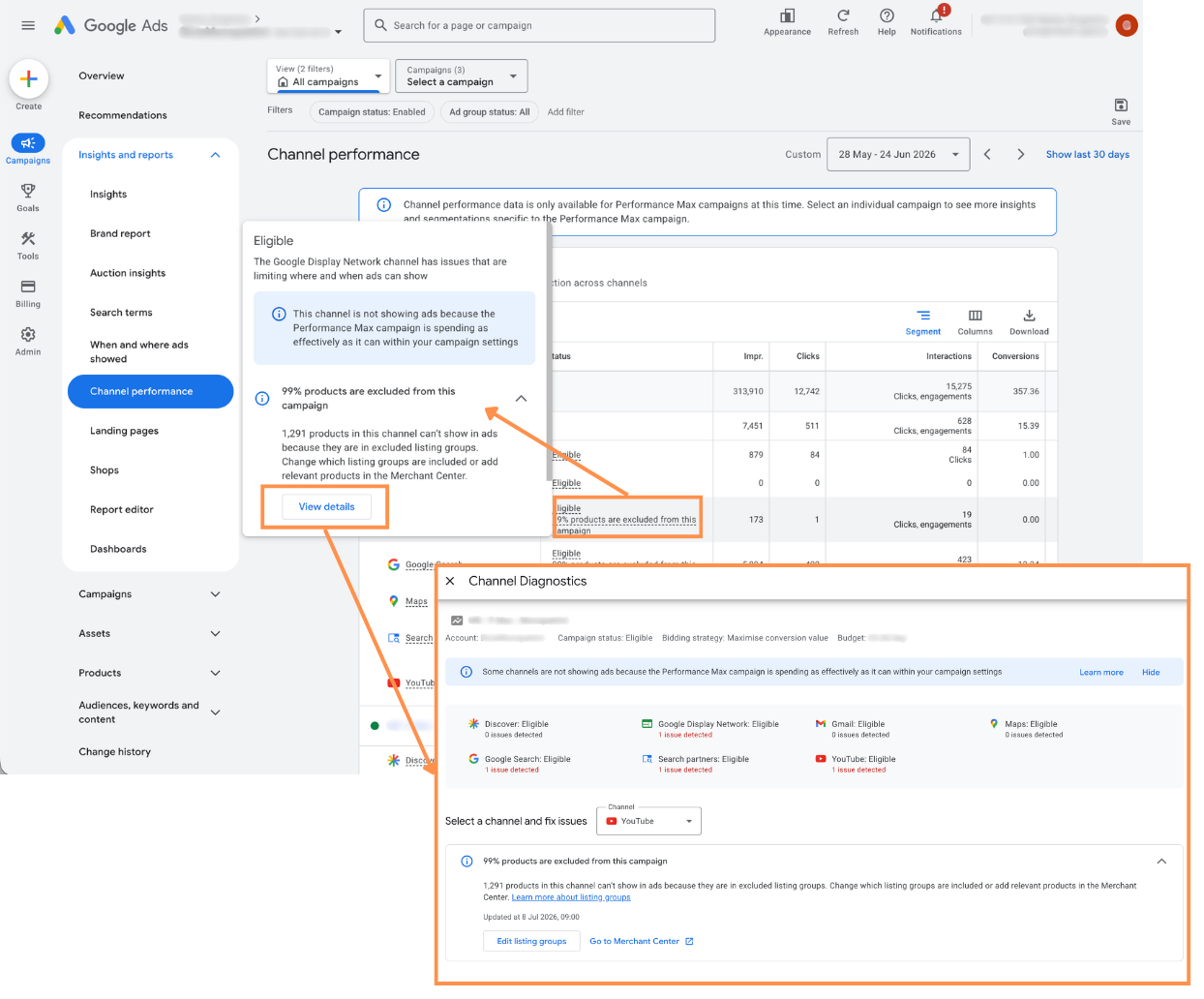The image size is (1204, 999).
Task: Click Ad group status: All filter chip
Action: coord(489,112)
